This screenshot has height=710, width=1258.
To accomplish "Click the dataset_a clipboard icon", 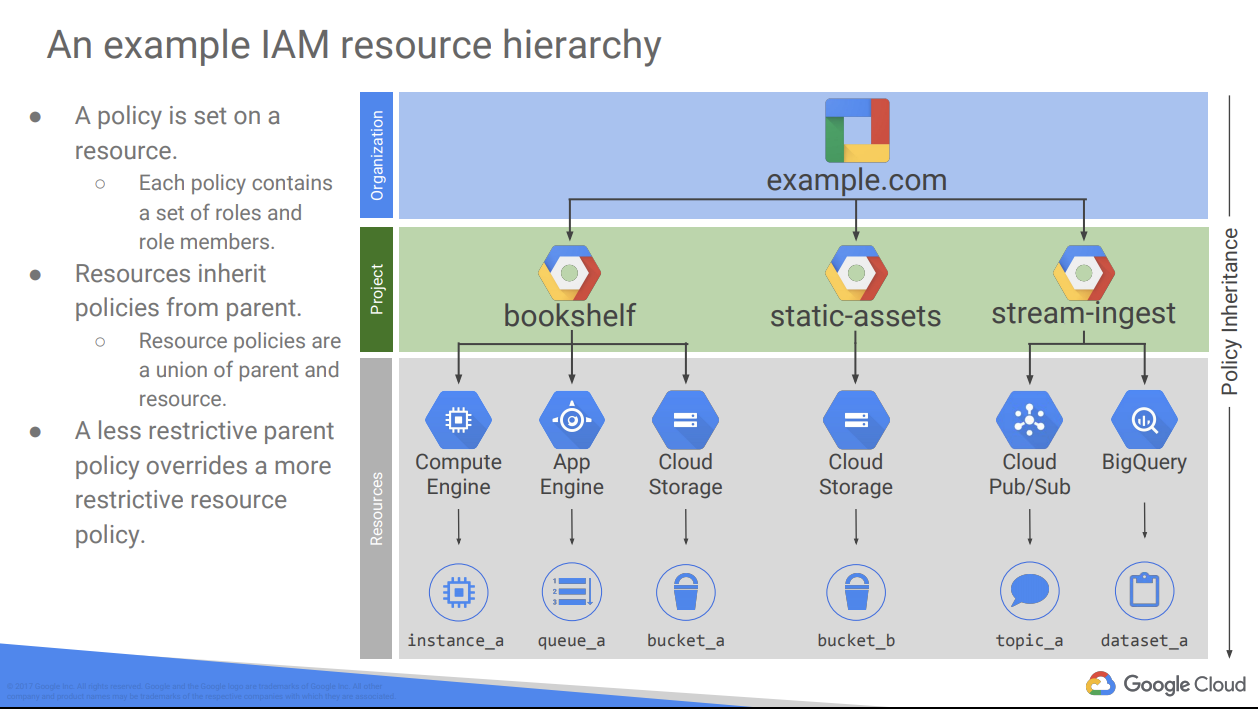I will (1144, 592).
